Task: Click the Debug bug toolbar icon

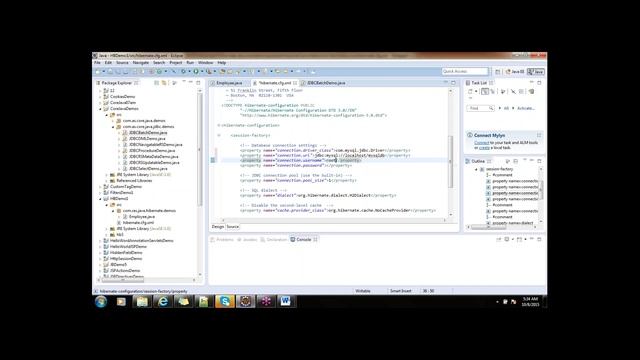Action: coord(183,71)
